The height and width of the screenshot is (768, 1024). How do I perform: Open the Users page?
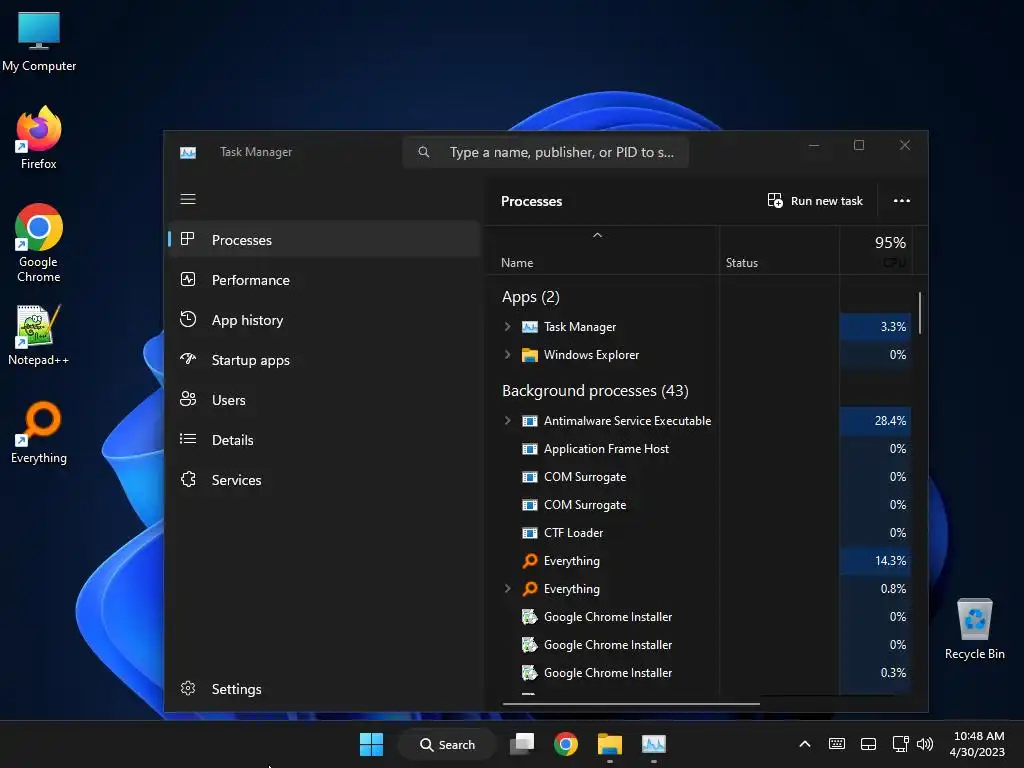(324, 400)
